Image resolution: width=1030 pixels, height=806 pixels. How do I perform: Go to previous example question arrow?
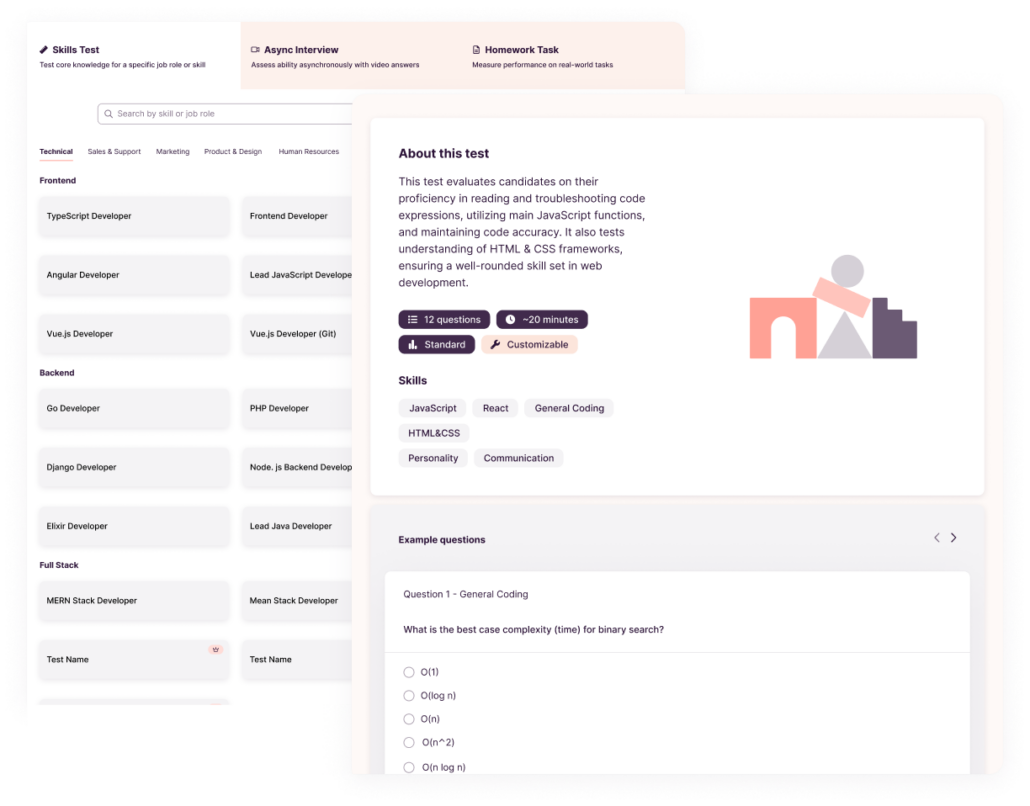click(x=936, y=538)
